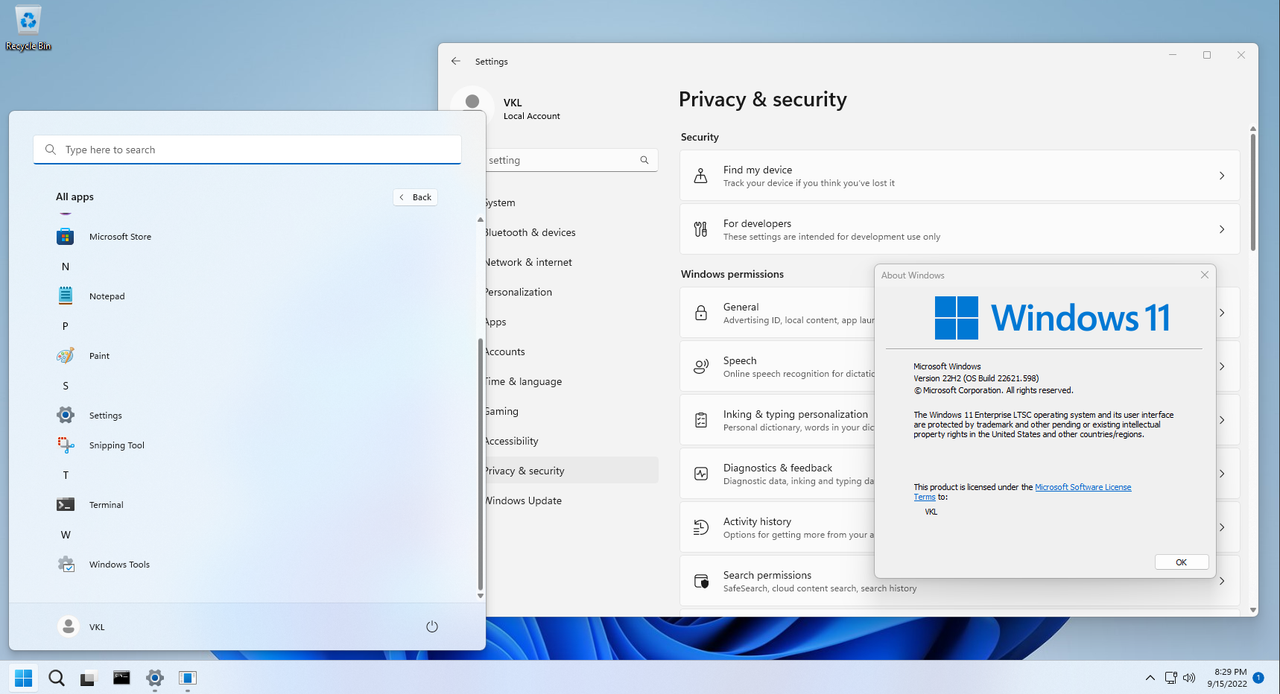The height and width of the screenshot is (694, 1280).
Task: Click Start menu search box
Action: coord(247,150)
